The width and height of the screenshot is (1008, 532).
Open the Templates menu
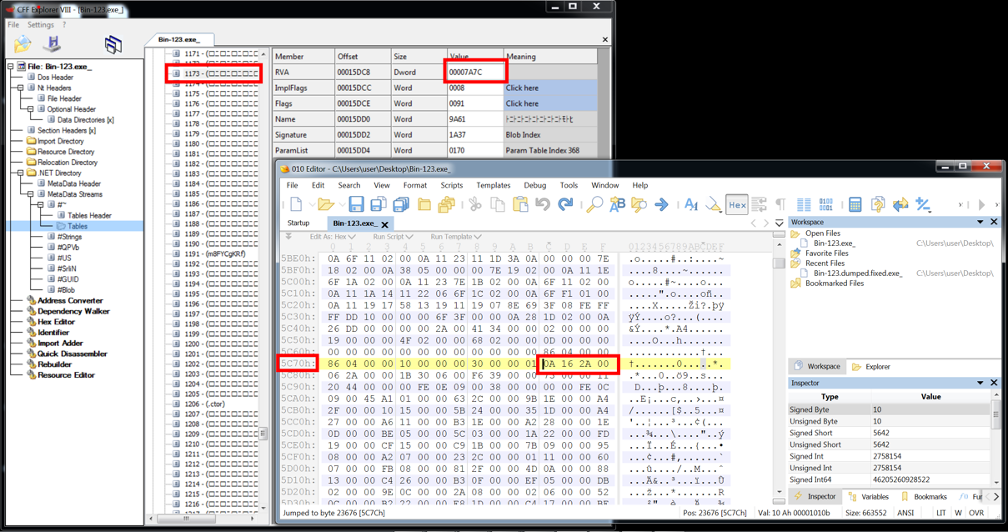(x=493, y=185)
